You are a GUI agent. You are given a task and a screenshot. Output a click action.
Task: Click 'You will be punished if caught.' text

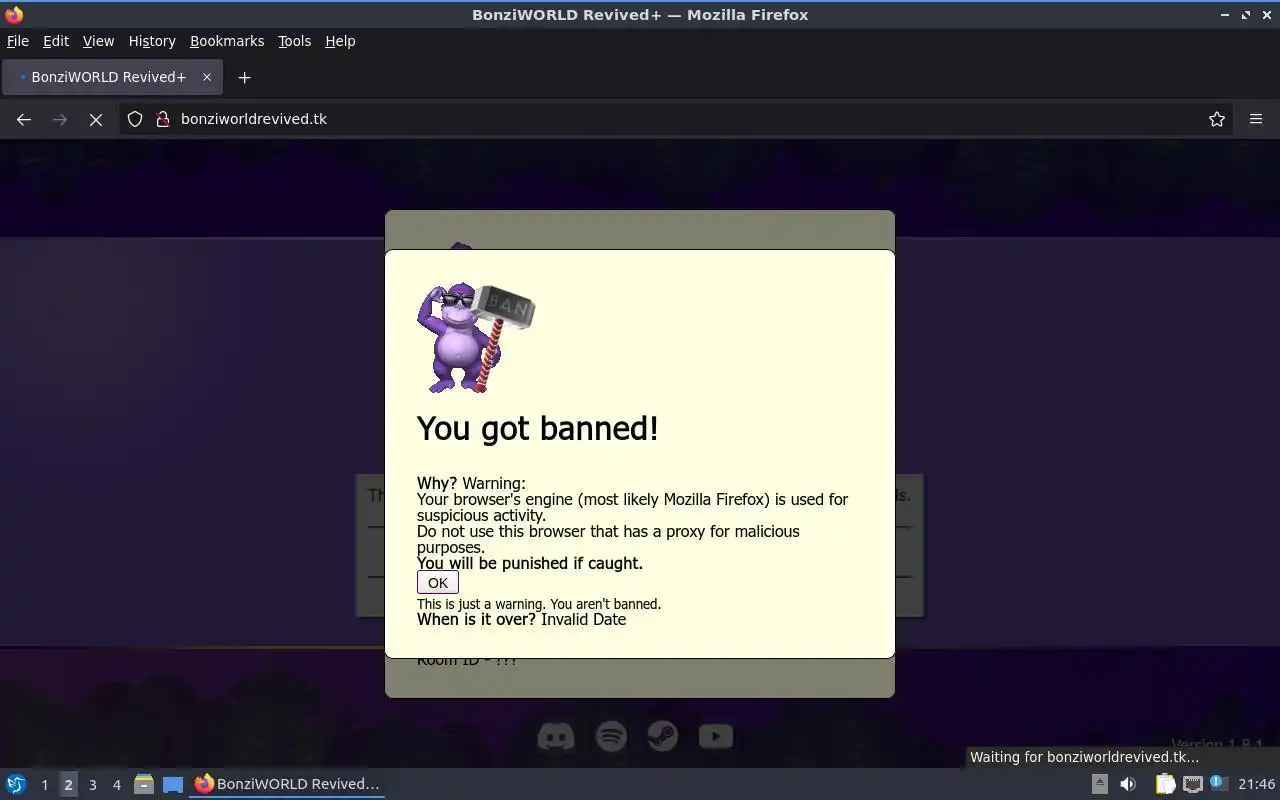[x=530, y=563]
